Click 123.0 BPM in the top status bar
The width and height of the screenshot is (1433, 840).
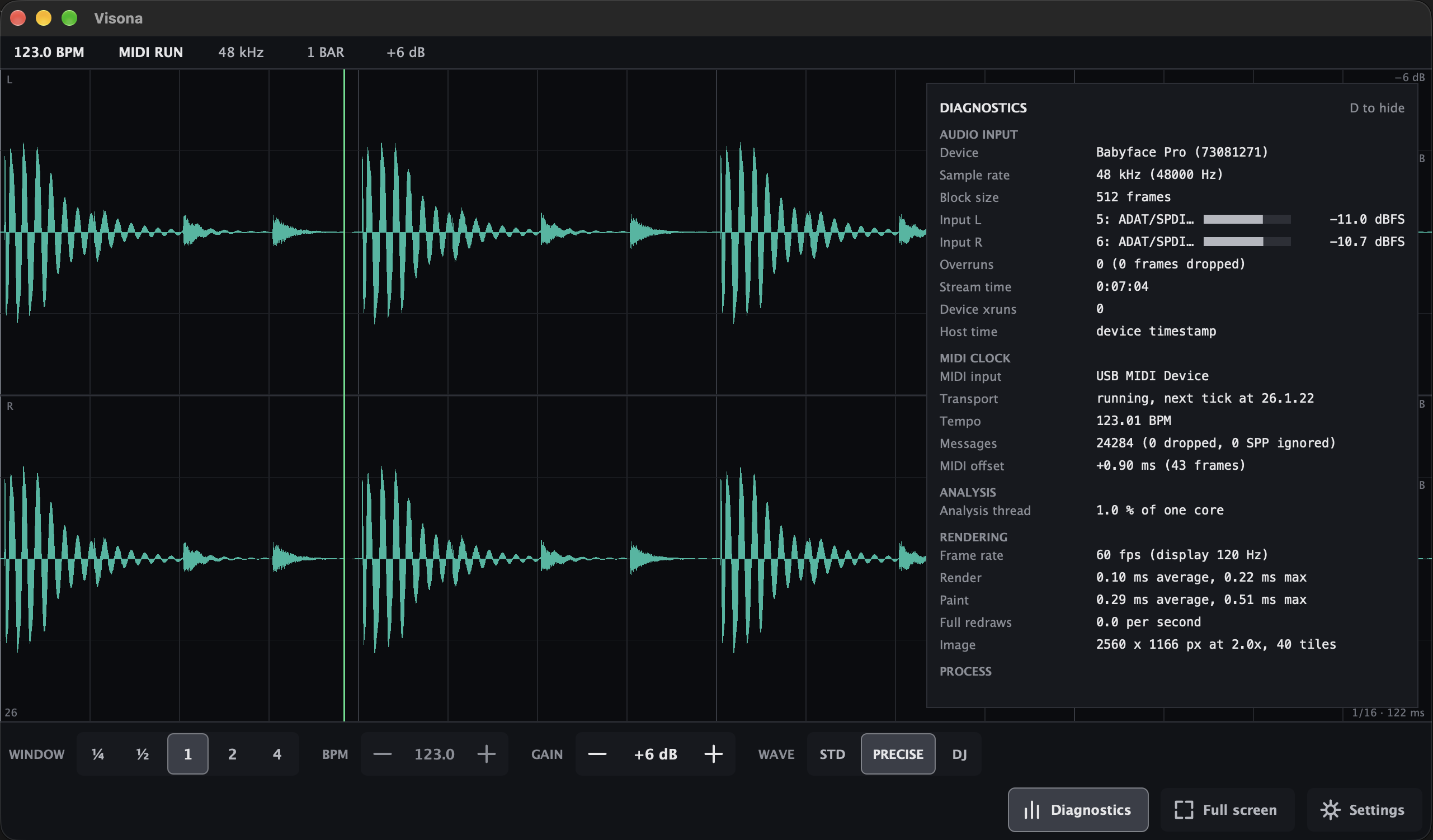[x=49, y=53]
